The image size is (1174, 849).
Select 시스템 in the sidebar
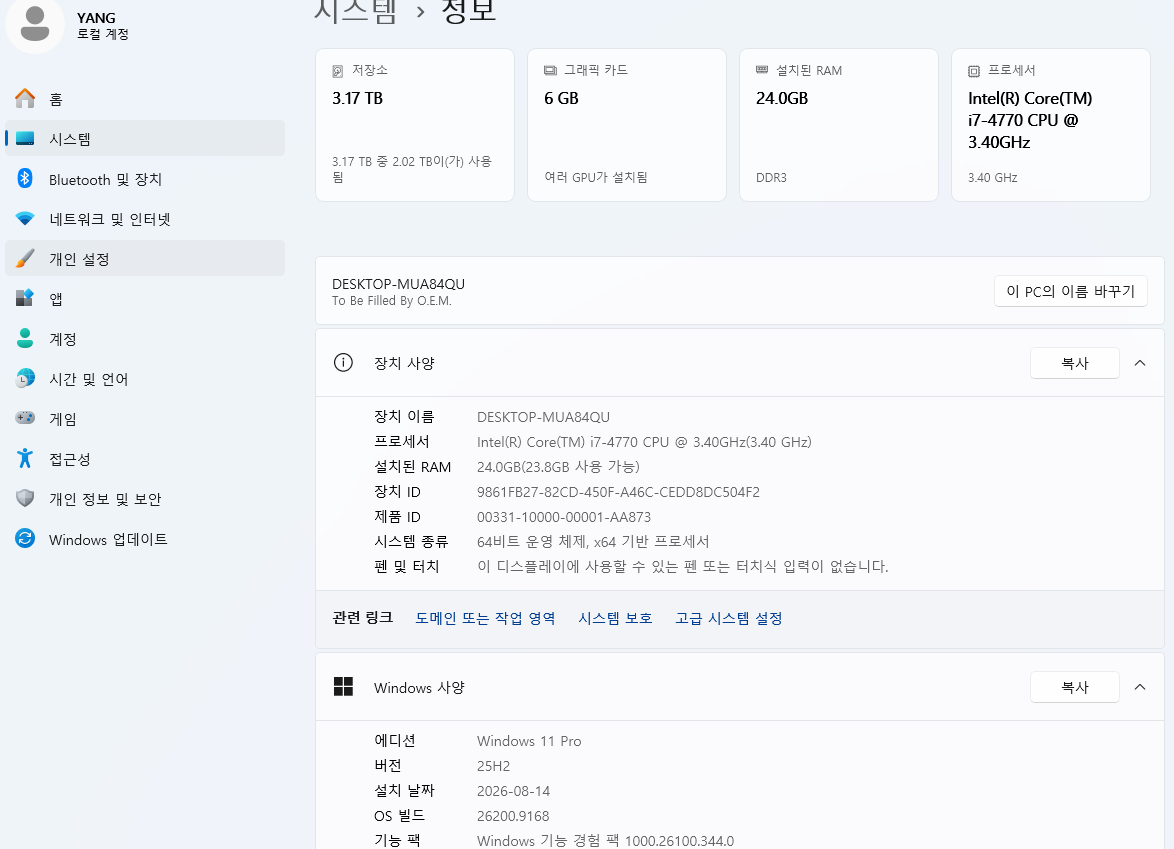[145, 139]
